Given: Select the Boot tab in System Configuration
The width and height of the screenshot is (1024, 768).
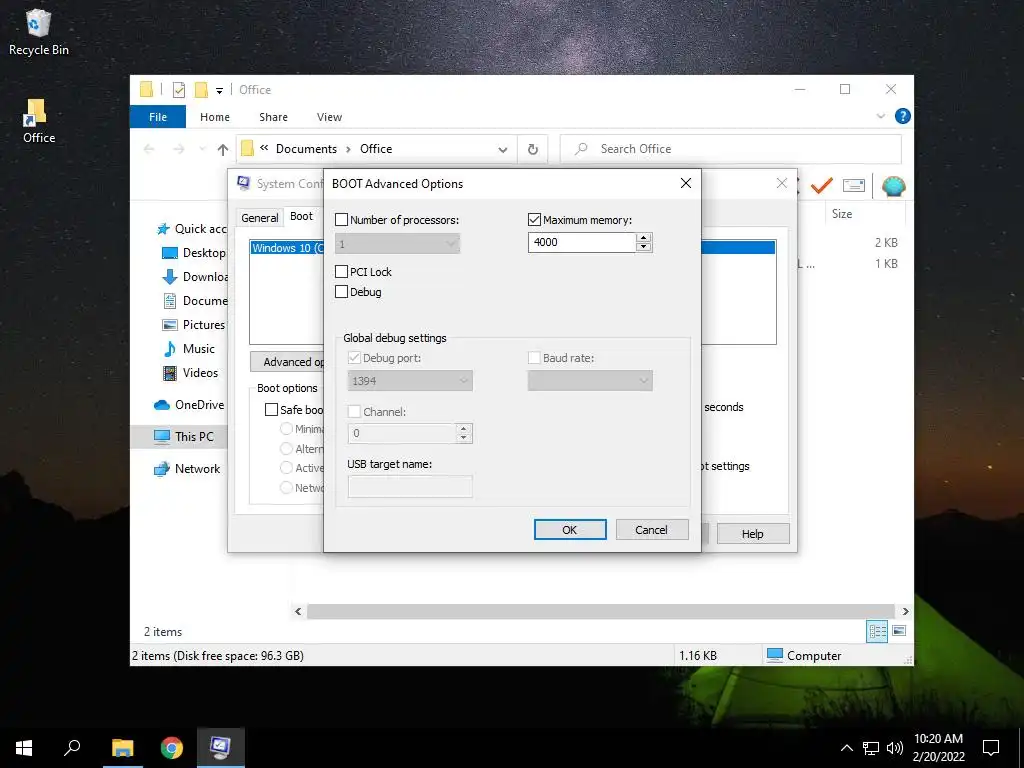Looking at the screenshot, I should pos(302,216).
